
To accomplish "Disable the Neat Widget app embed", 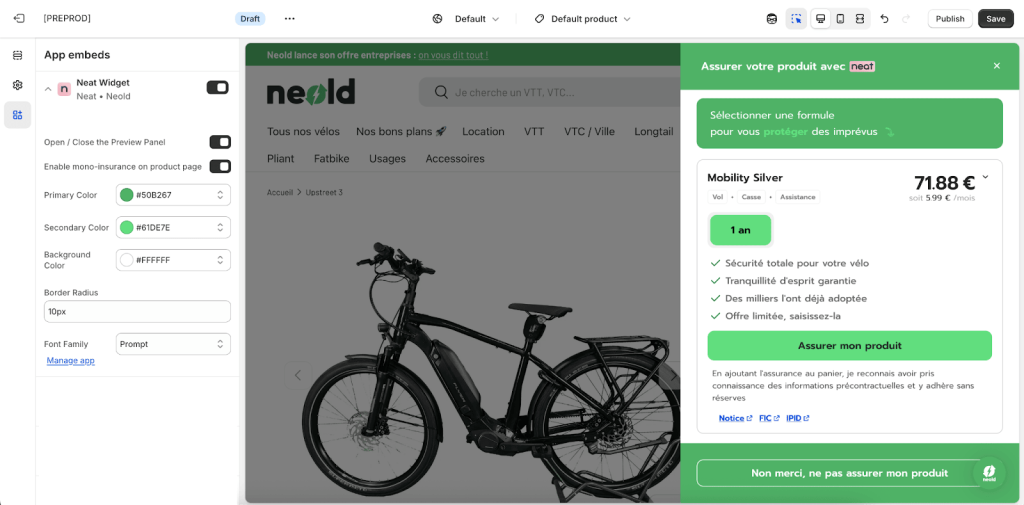I will pos(217,88).
